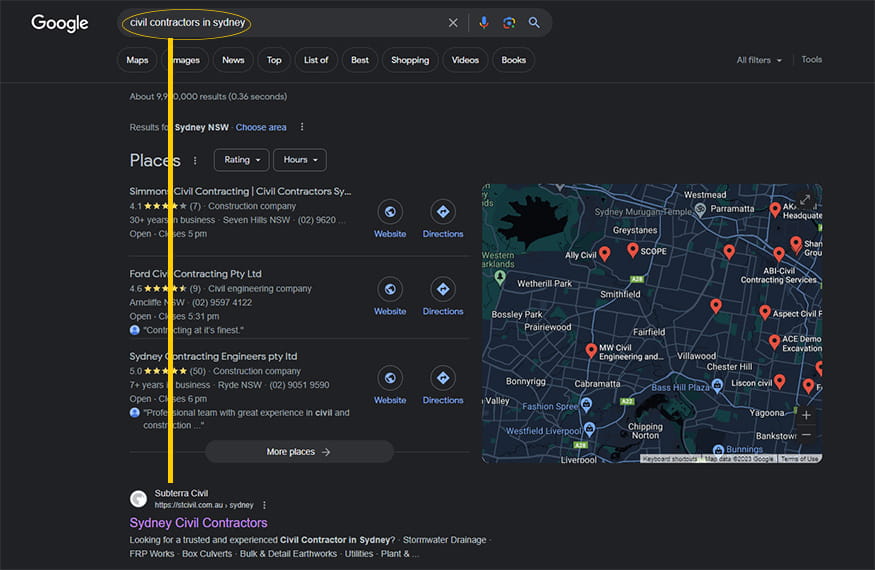
Task: Switch to the Books tab
Action: 513,60
